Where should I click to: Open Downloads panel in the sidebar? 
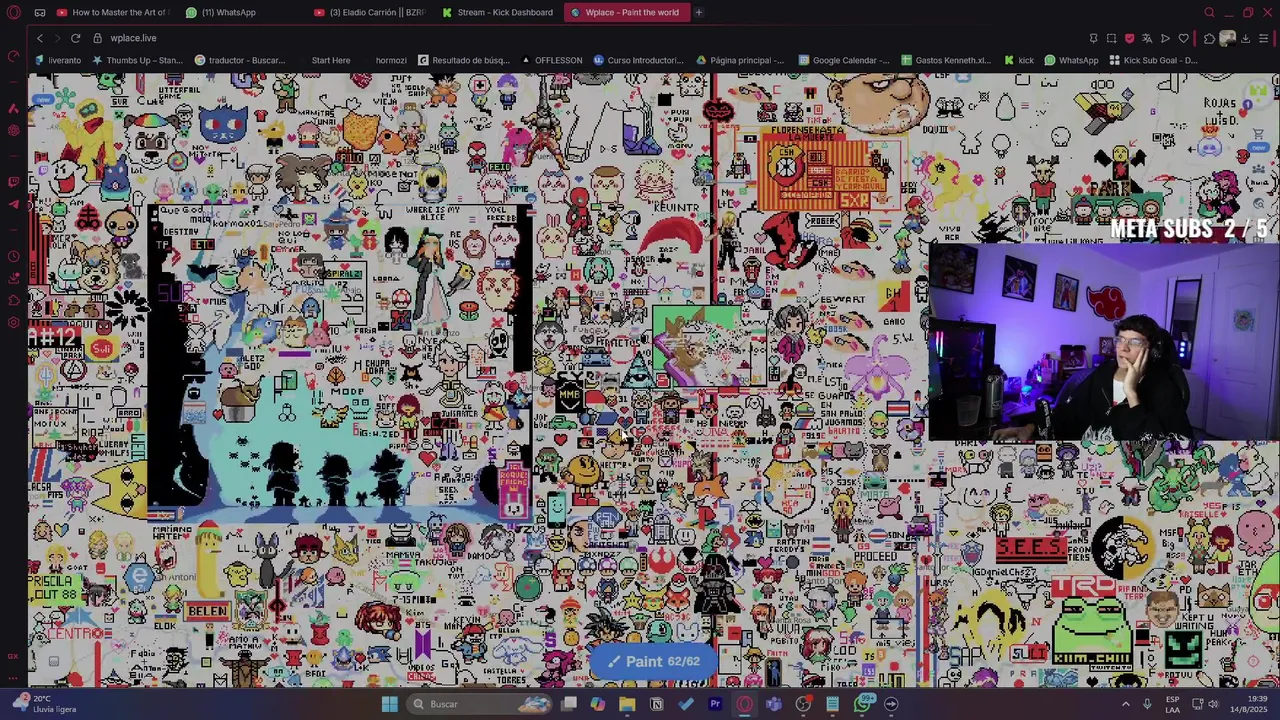point(13,278)
